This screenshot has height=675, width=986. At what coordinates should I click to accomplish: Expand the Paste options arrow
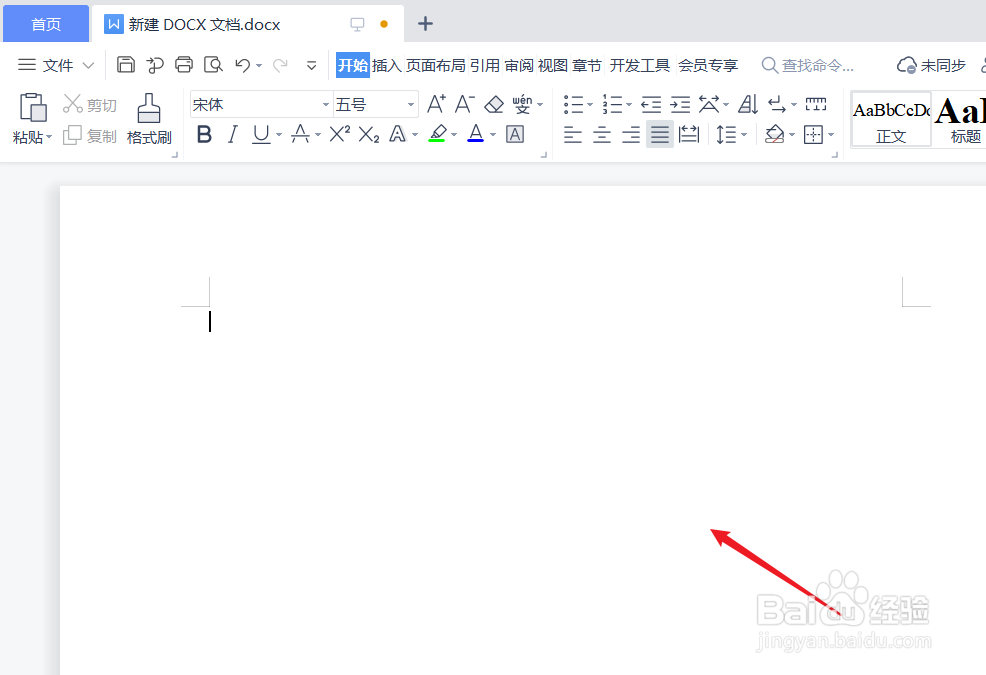[49, 137]
